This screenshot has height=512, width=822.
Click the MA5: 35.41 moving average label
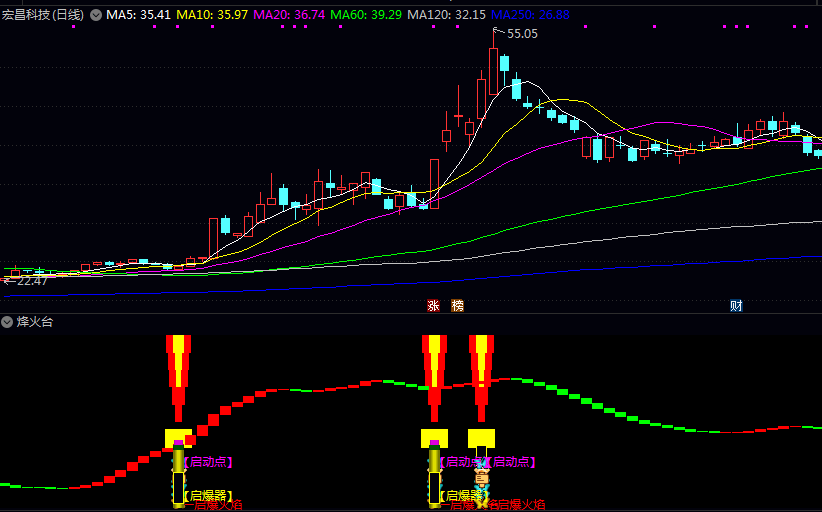[138, 15]
